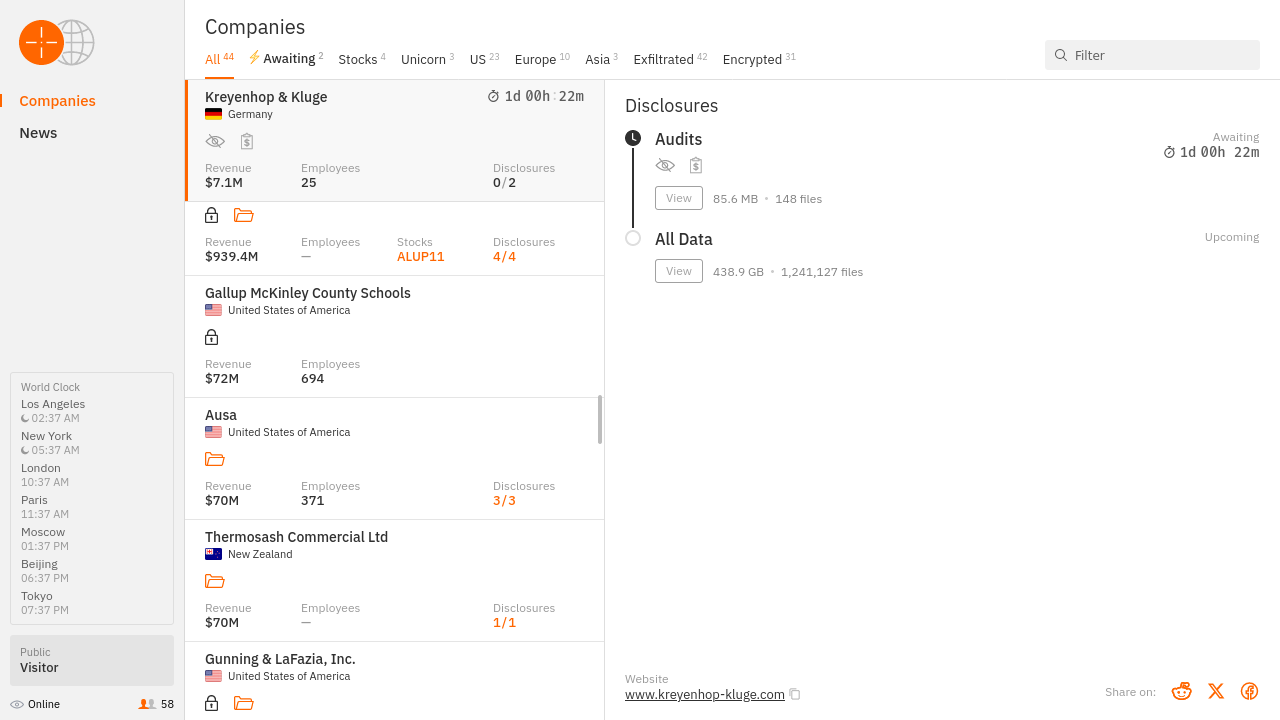Open the News section in the sidebar

[x=38, y=133]
